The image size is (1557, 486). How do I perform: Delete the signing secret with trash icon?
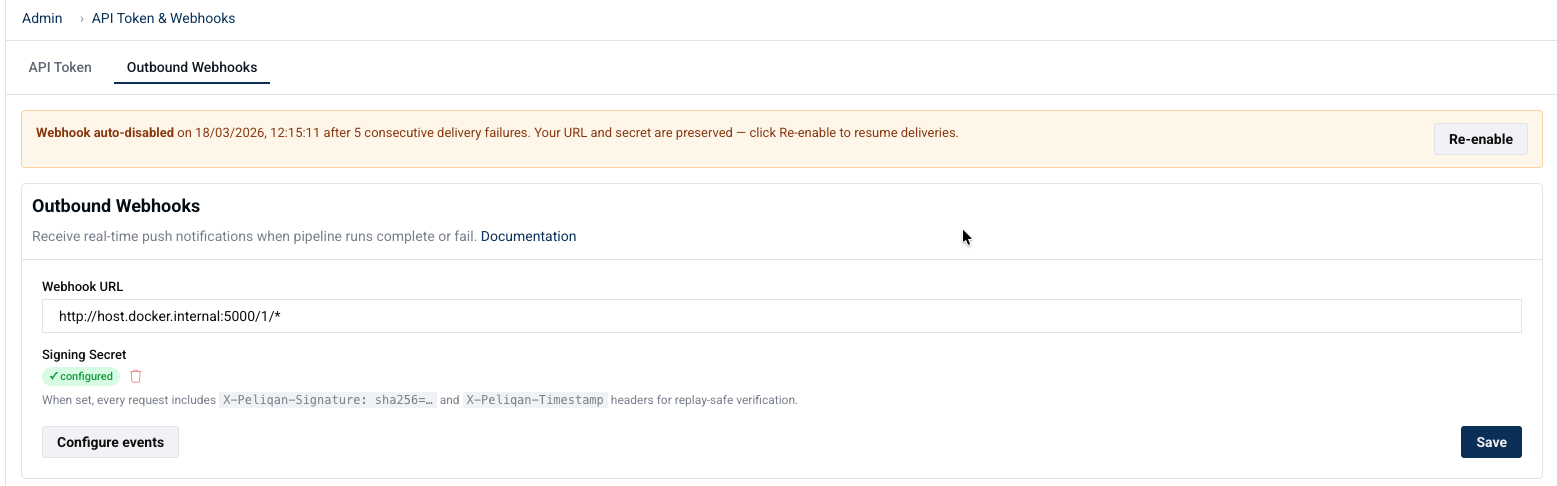(x=136, y=377)
